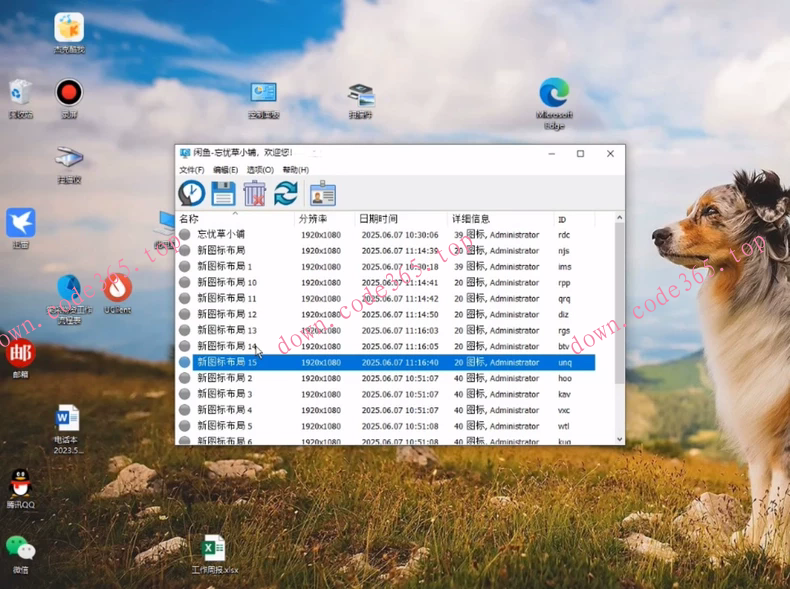Open the blue bird app desktop icon

tap(21, 228)
